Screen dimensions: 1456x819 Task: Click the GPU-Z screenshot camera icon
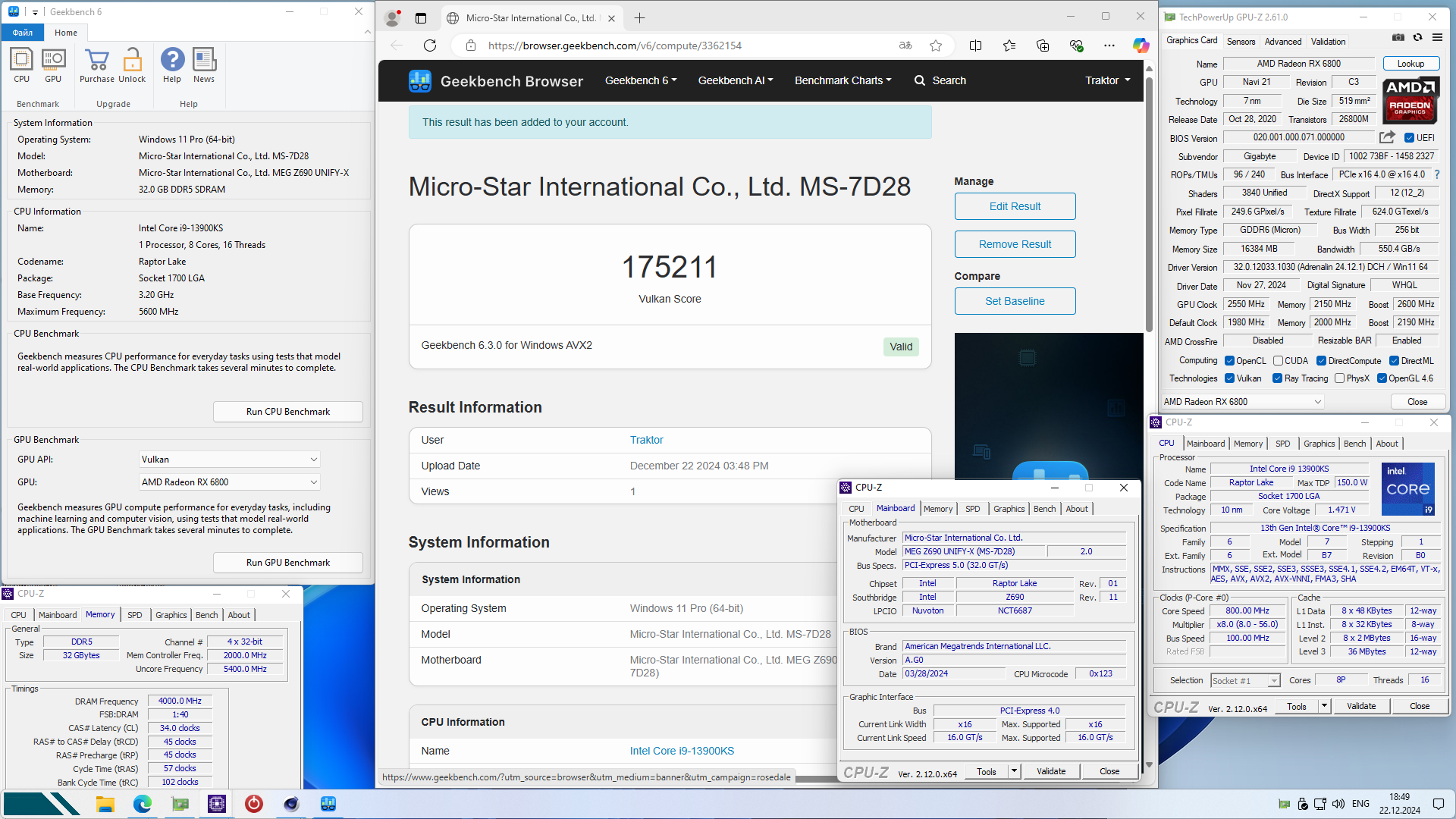pos(1398,37)
